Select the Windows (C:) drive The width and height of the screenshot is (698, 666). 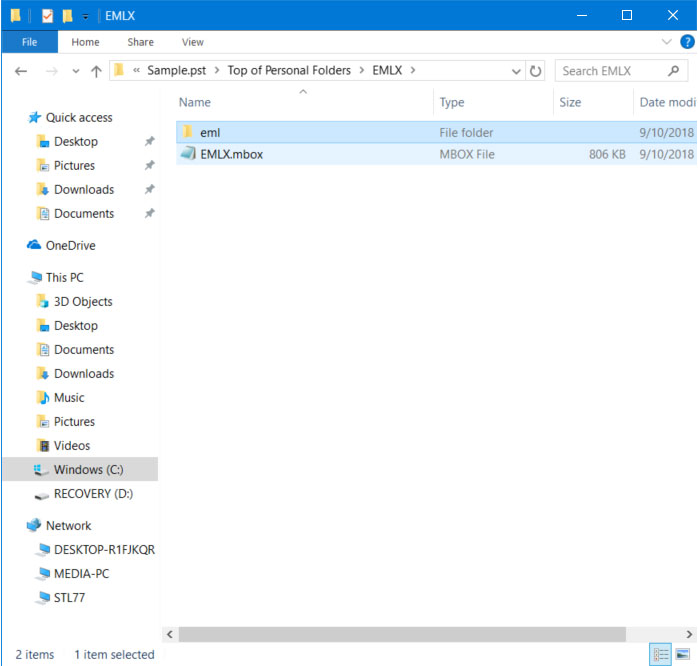80,470
